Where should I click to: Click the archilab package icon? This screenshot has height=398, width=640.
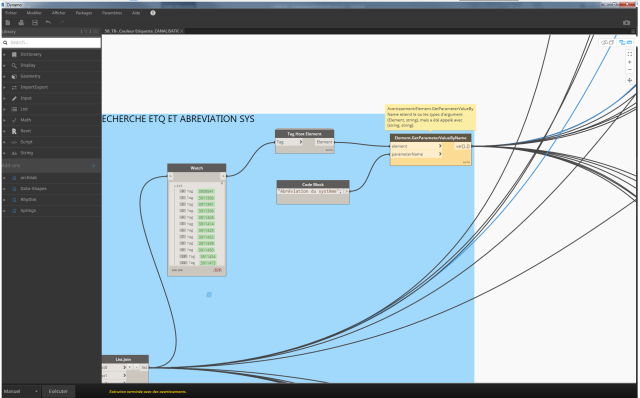tap(14, 178)
